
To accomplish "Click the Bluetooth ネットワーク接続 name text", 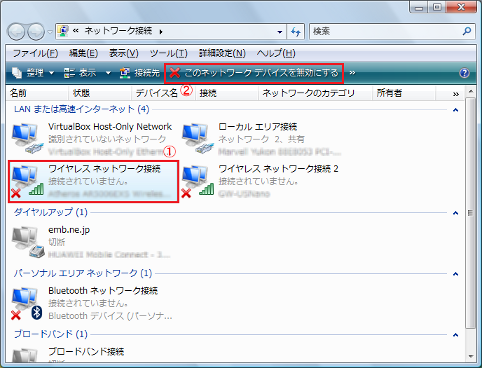I will [x=103, y=291].
